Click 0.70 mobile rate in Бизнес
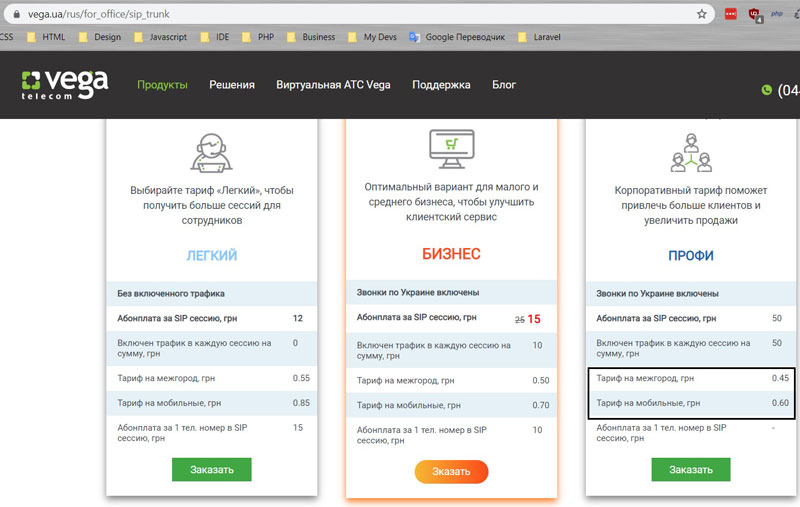This screenshot has width=800, height=507. (x=541, y=405)
